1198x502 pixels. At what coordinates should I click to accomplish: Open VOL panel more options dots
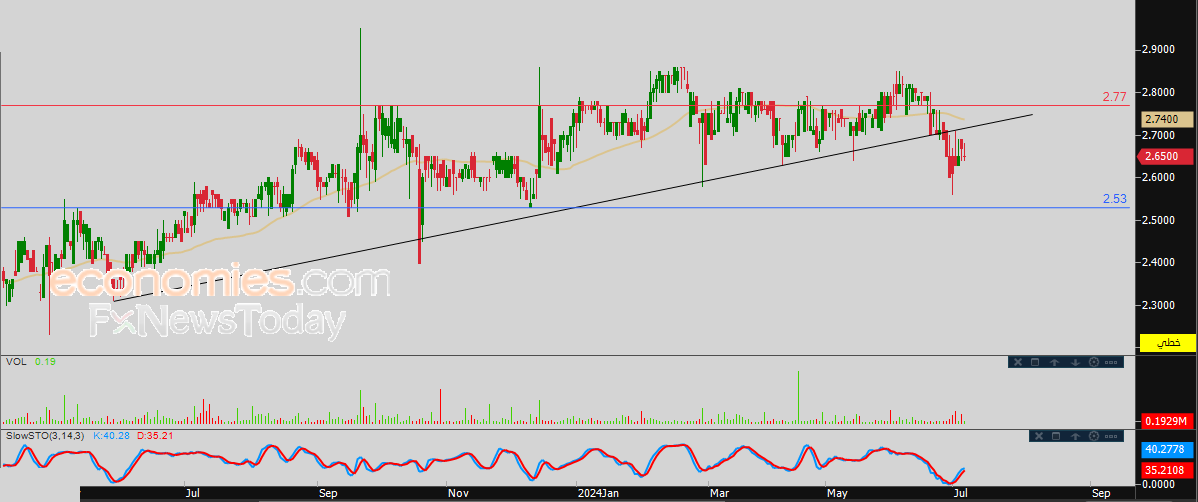pos(1111,362)
